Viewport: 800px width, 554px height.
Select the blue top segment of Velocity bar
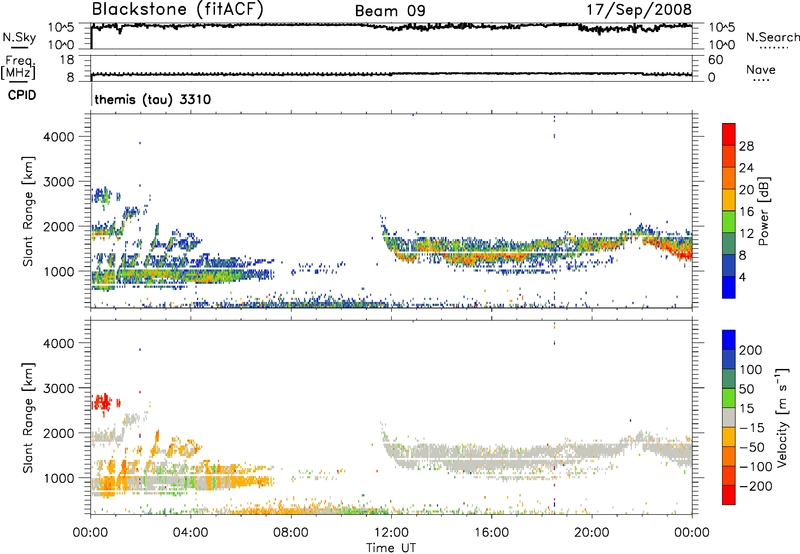pyautogui.click(x=729, y=340)
